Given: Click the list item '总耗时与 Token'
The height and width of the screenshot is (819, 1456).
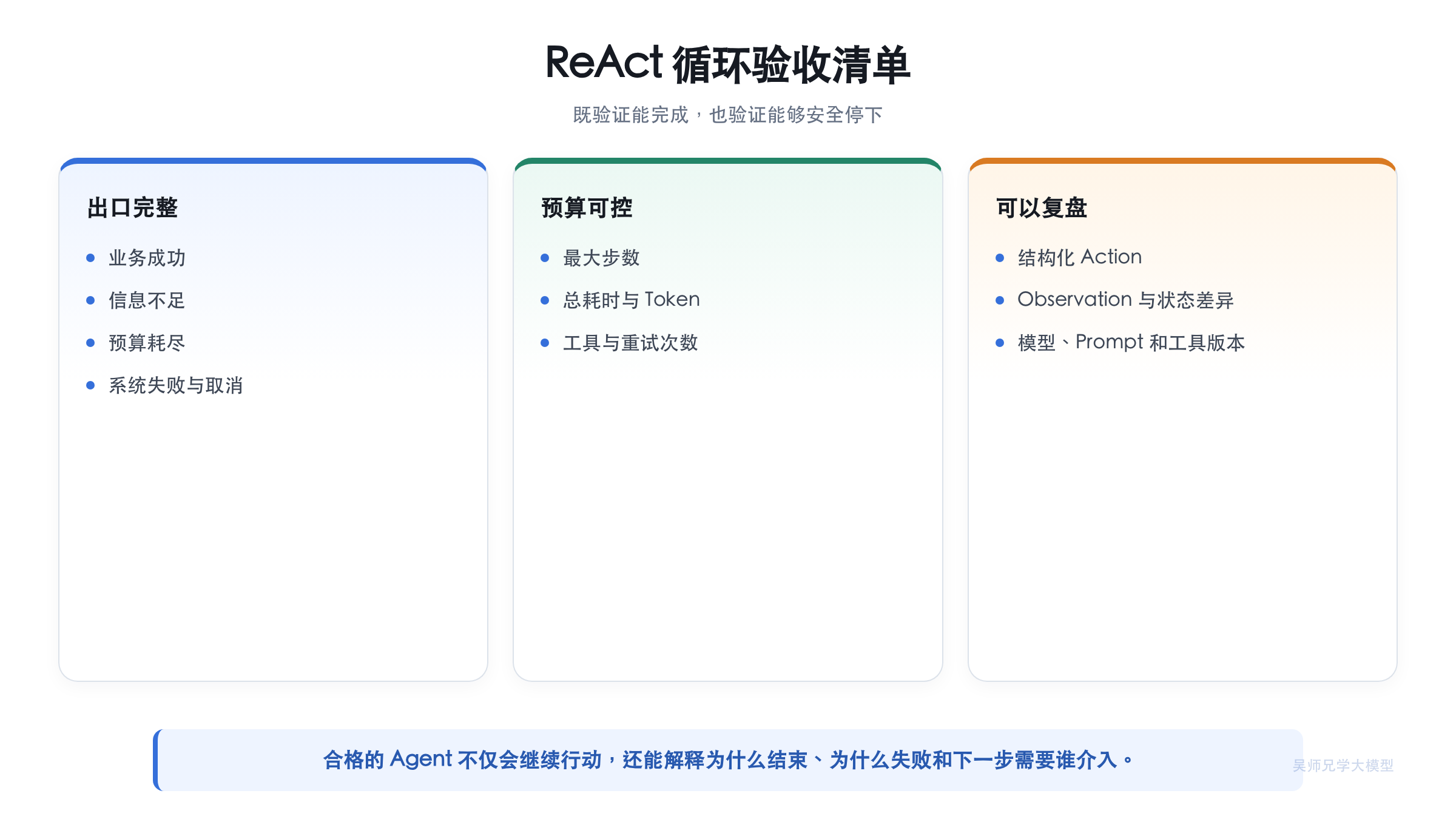Looking at the screenshot, I should pyautogui.click(x=632, y=300).
